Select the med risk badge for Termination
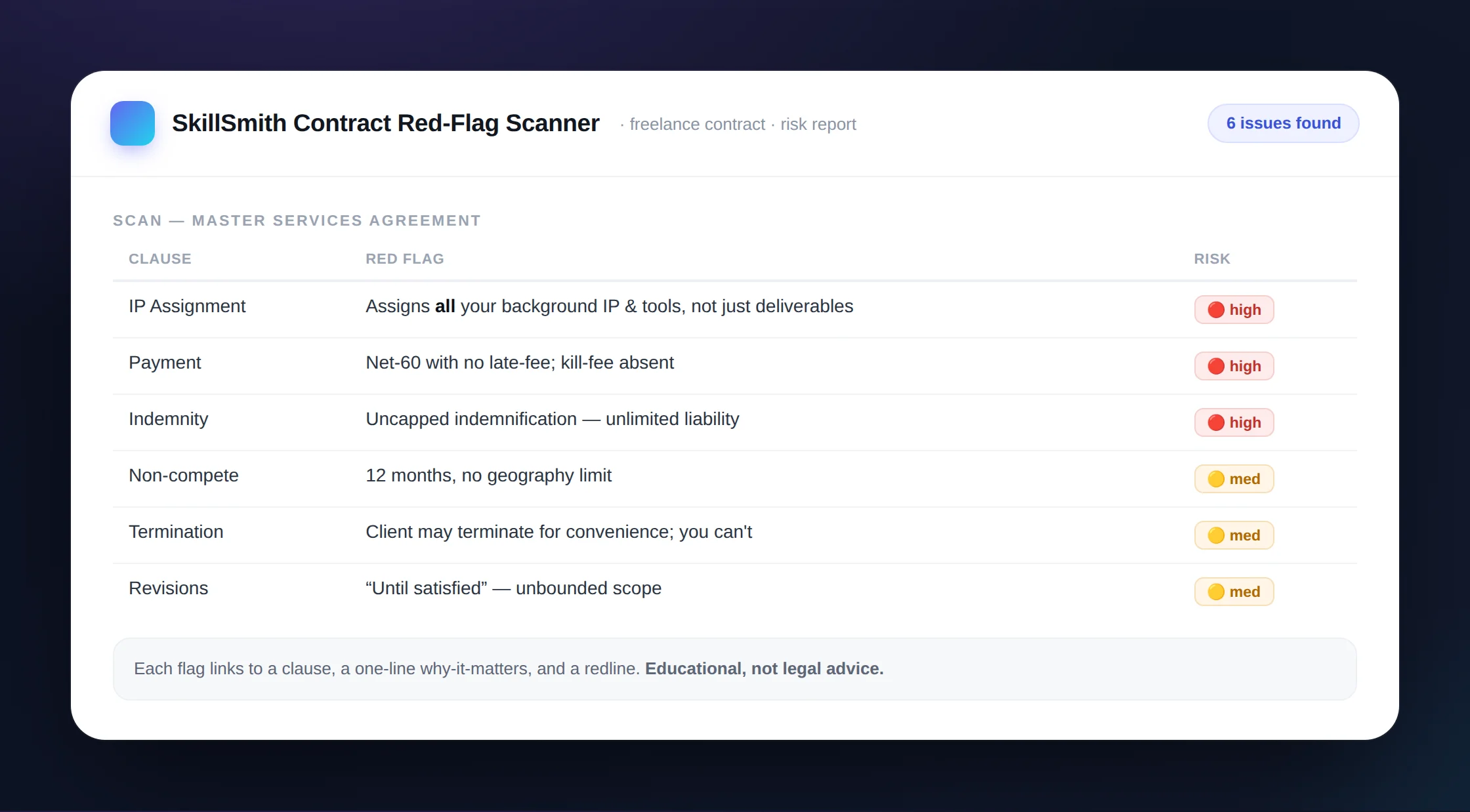 pyautogui.click(x=1234, y=535)
